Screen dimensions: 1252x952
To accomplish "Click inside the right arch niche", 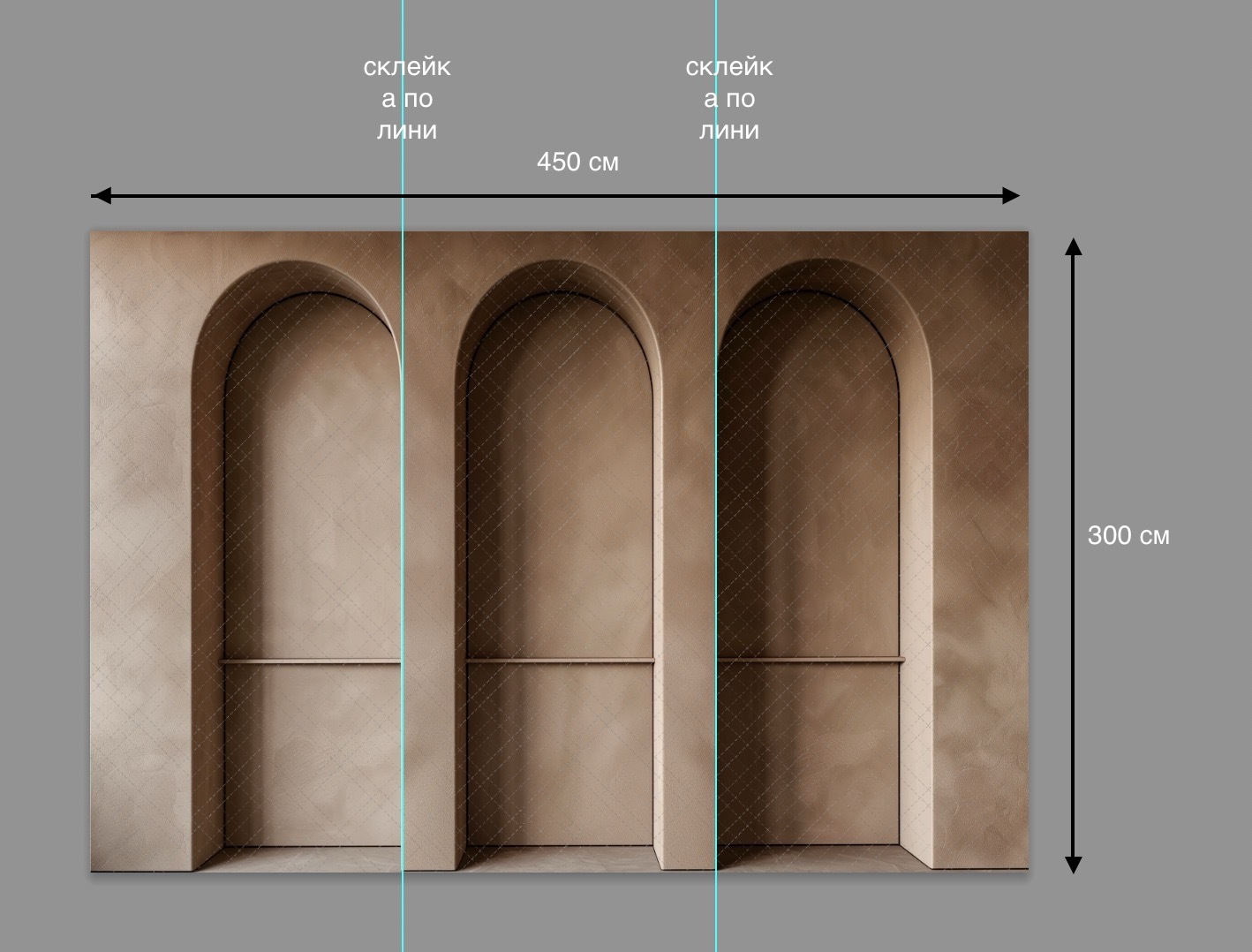I will point(809,530).
